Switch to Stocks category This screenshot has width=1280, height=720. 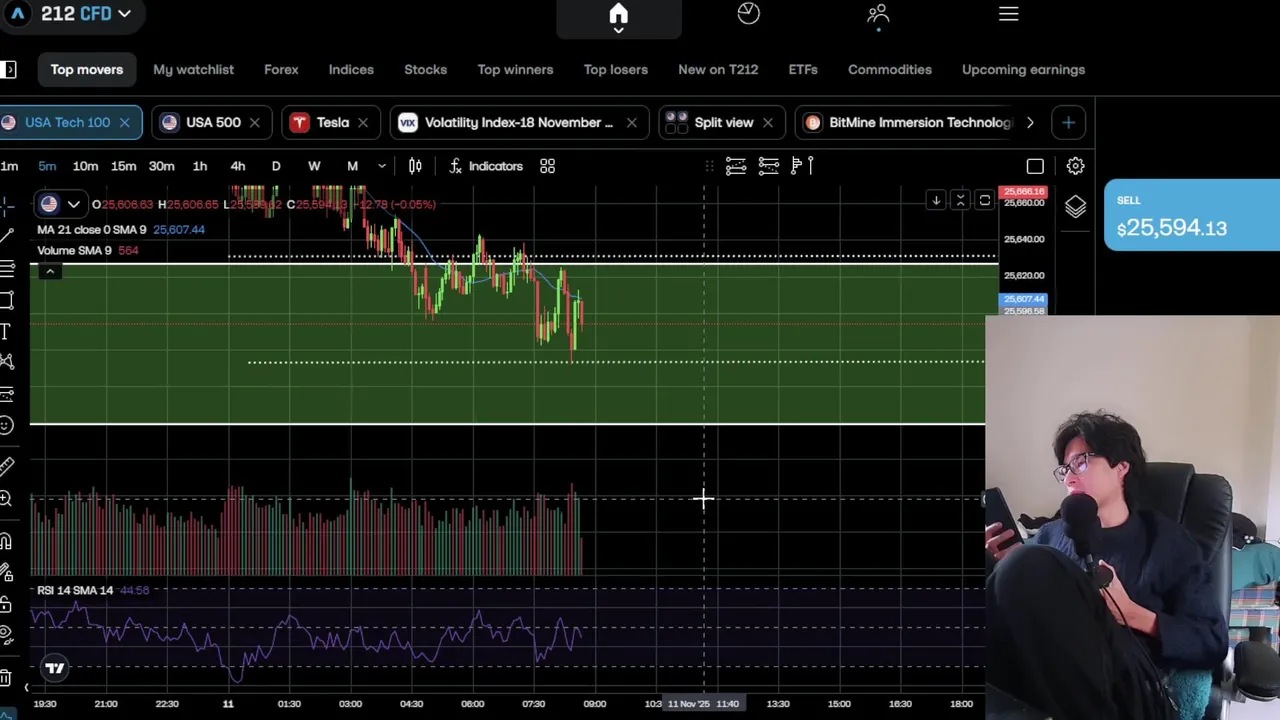pyautogui.click(x=425, y=70)
